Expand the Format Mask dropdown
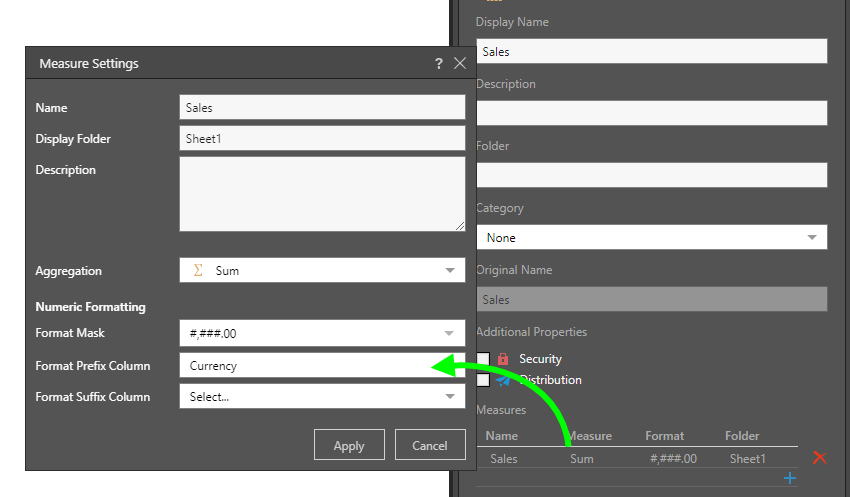 click(449, 333)
